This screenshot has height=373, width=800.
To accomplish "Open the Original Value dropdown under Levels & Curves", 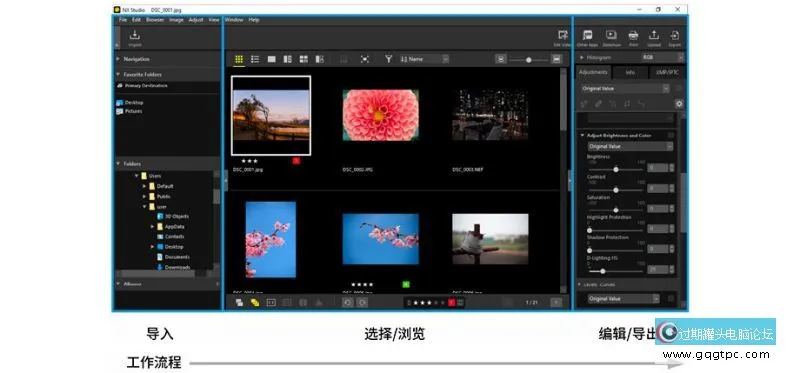I will tap(623, 299).
